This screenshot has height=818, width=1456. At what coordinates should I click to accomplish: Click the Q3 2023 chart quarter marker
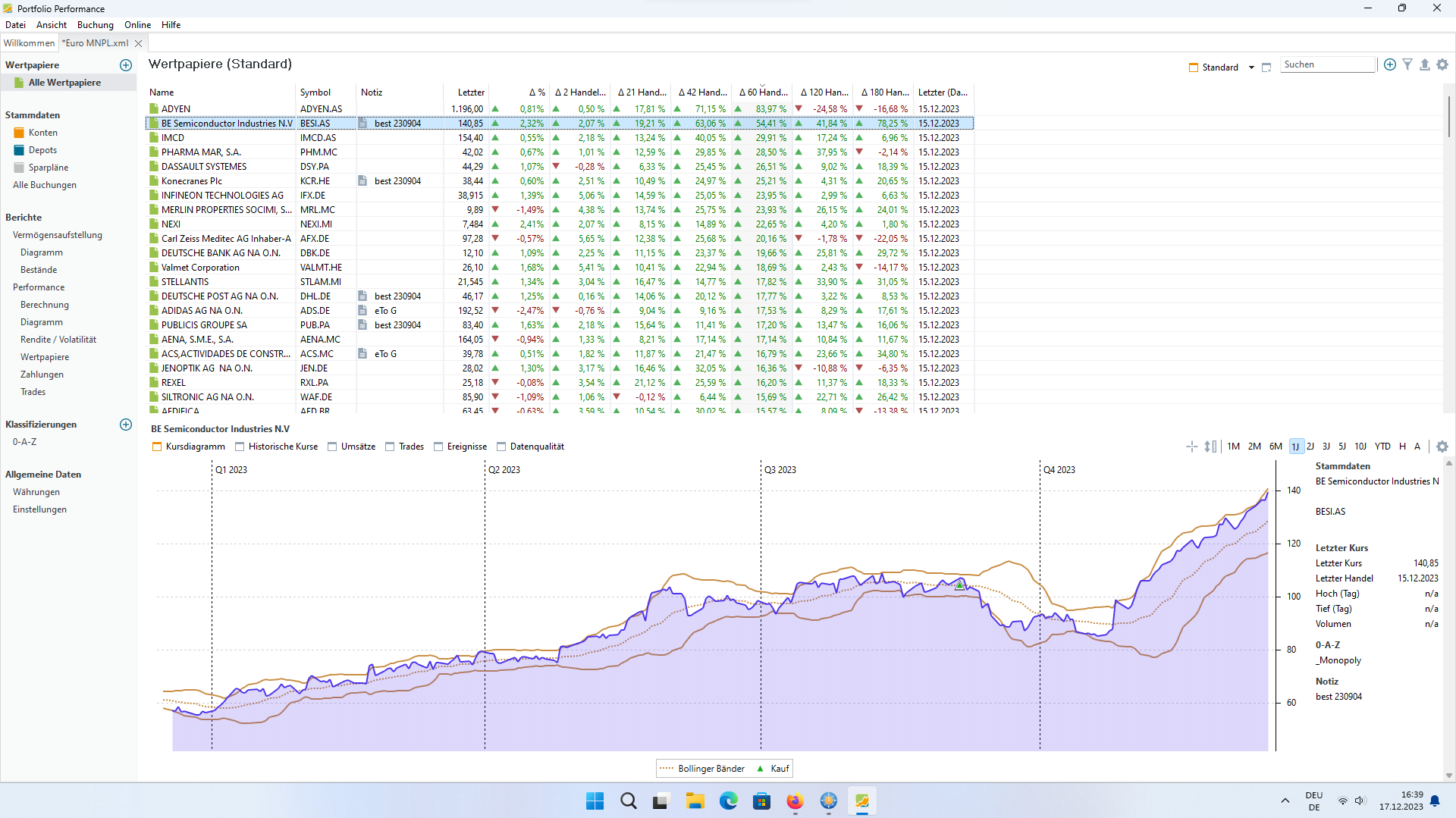[780, 470]
